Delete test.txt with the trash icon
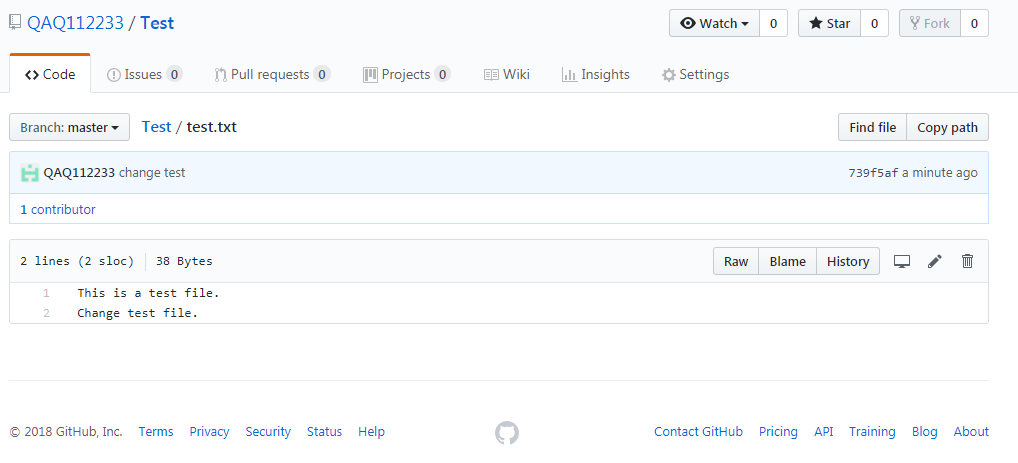Image resolution: width=1018 pixels, height=463 pixels. [967, 261]
